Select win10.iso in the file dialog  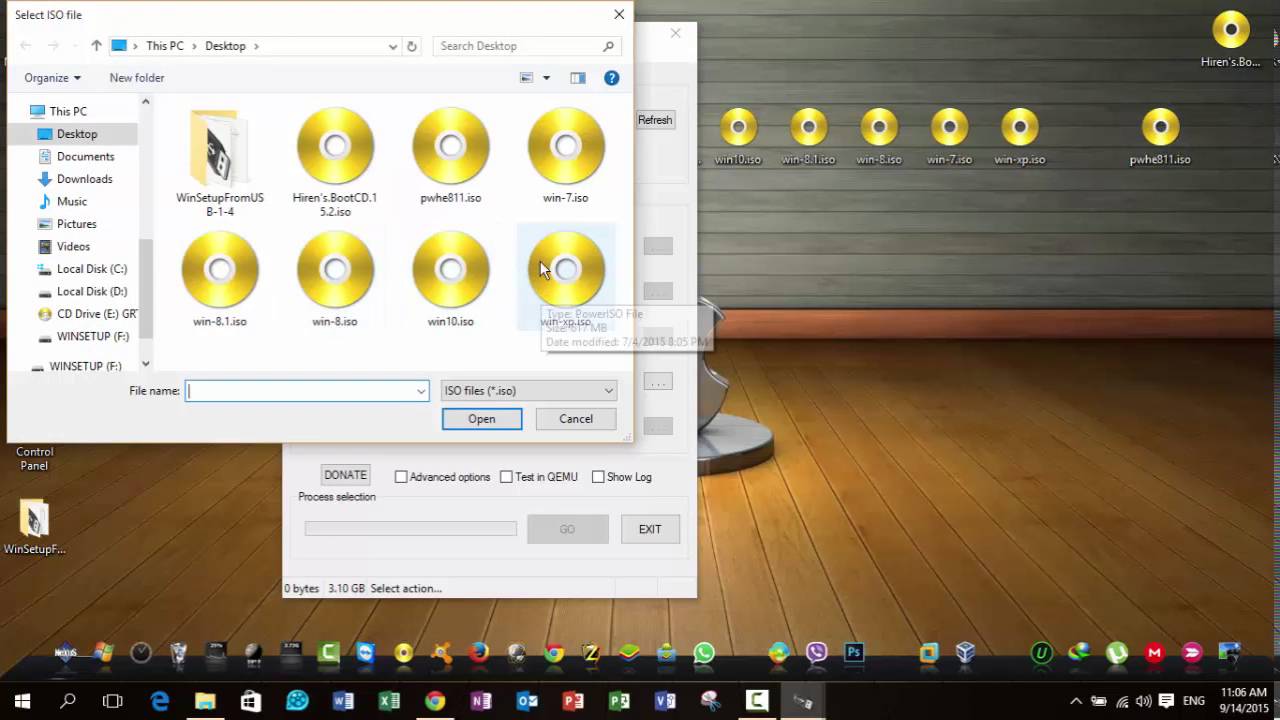[451, 280]
